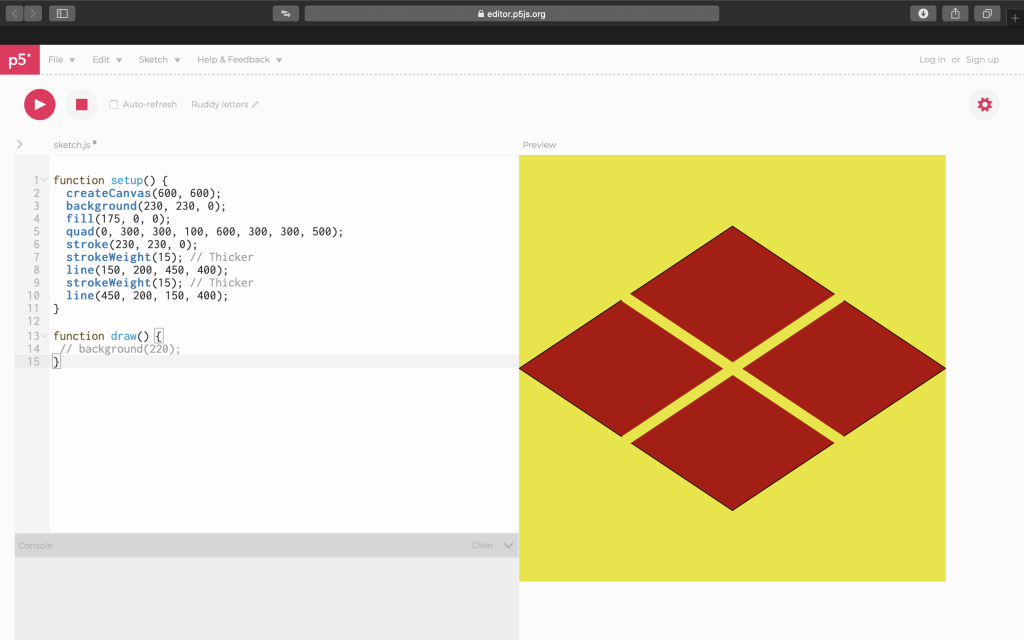Viewport: 1024px width, 640px height.
Task: Open a new browser tab with plus
Action: point(1014,19)
